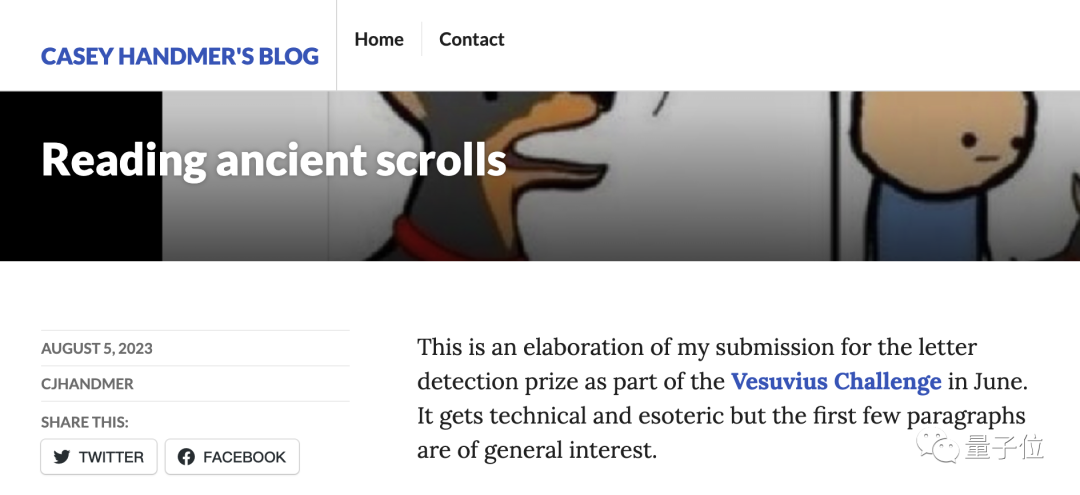Click the WeChat logo watermark icon
The width and height of the screenshot is (1080, 495).
(x=937, y=445)
